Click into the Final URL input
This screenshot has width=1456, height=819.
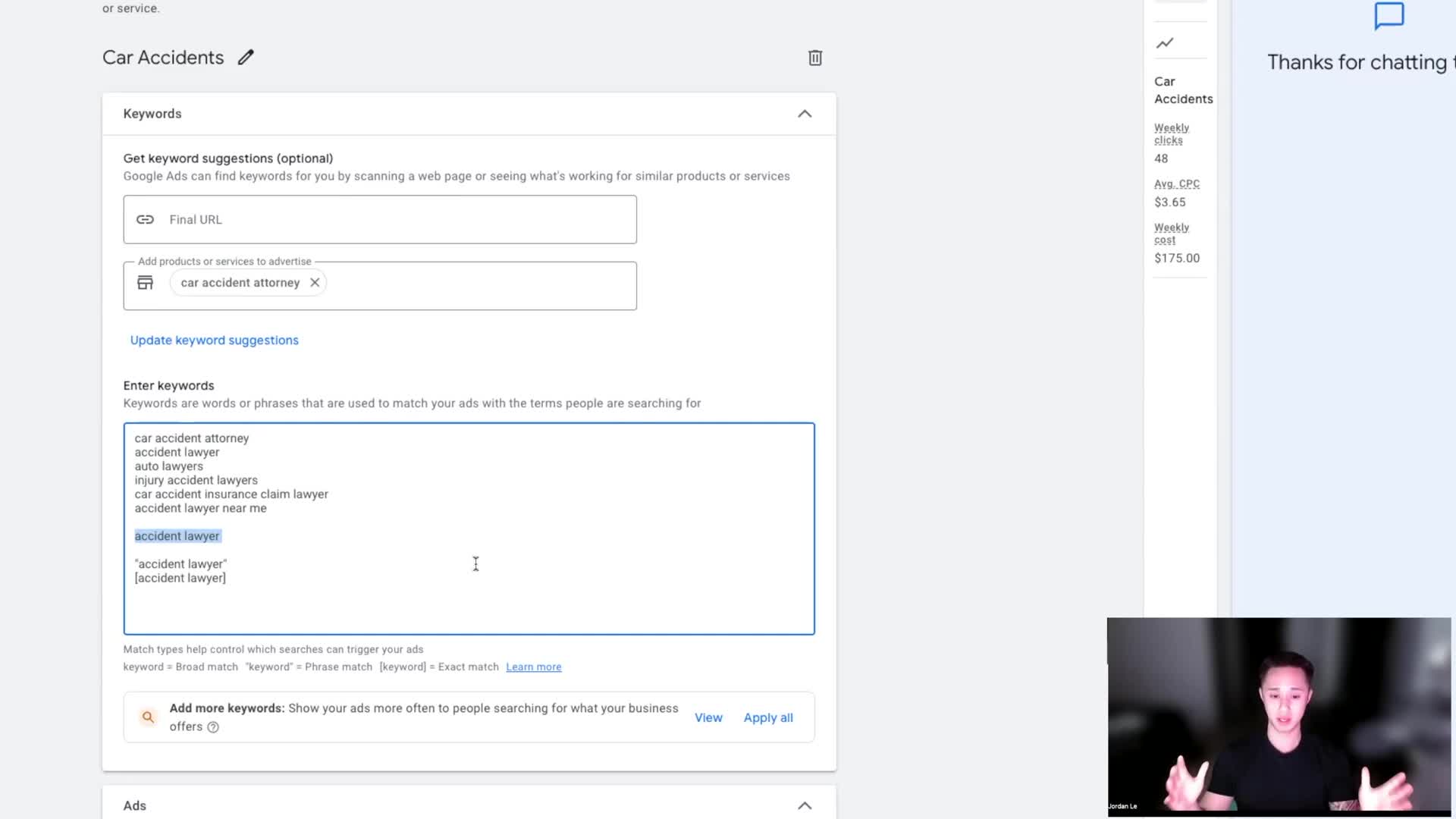394,220
